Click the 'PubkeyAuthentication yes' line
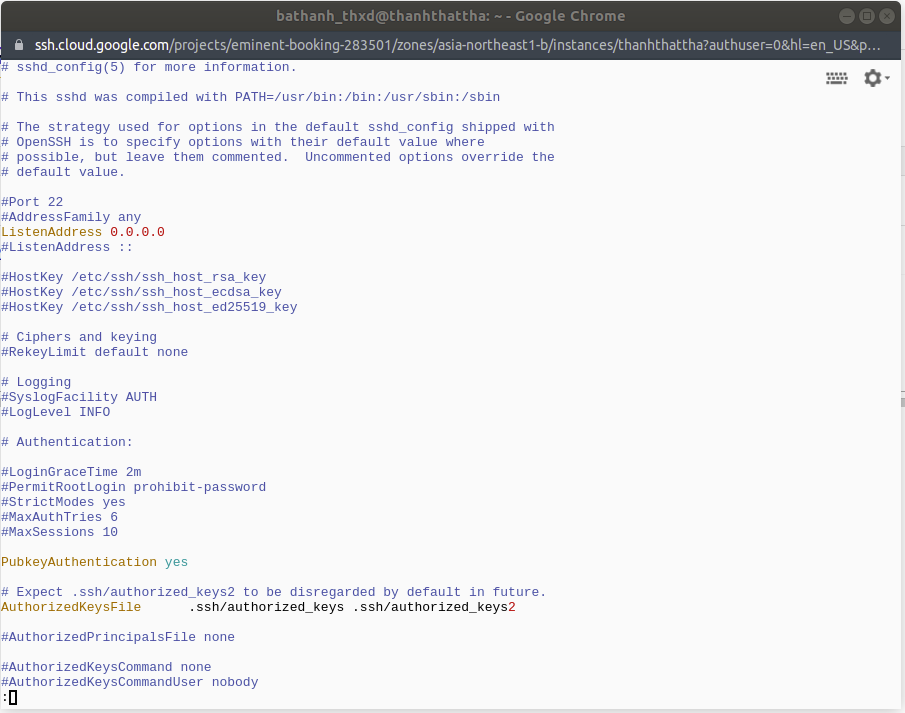This screenshot has width=905, height=713. pos(95,562)
